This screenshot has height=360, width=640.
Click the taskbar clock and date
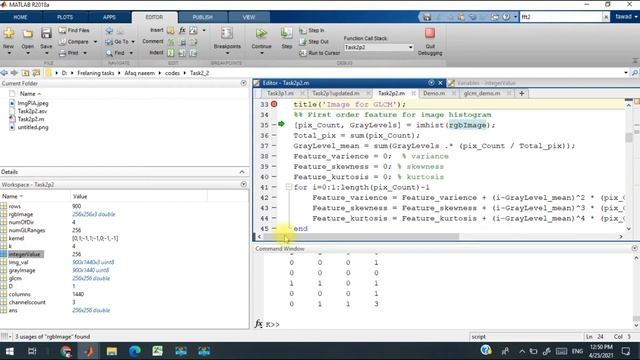(x=601, y=351)
